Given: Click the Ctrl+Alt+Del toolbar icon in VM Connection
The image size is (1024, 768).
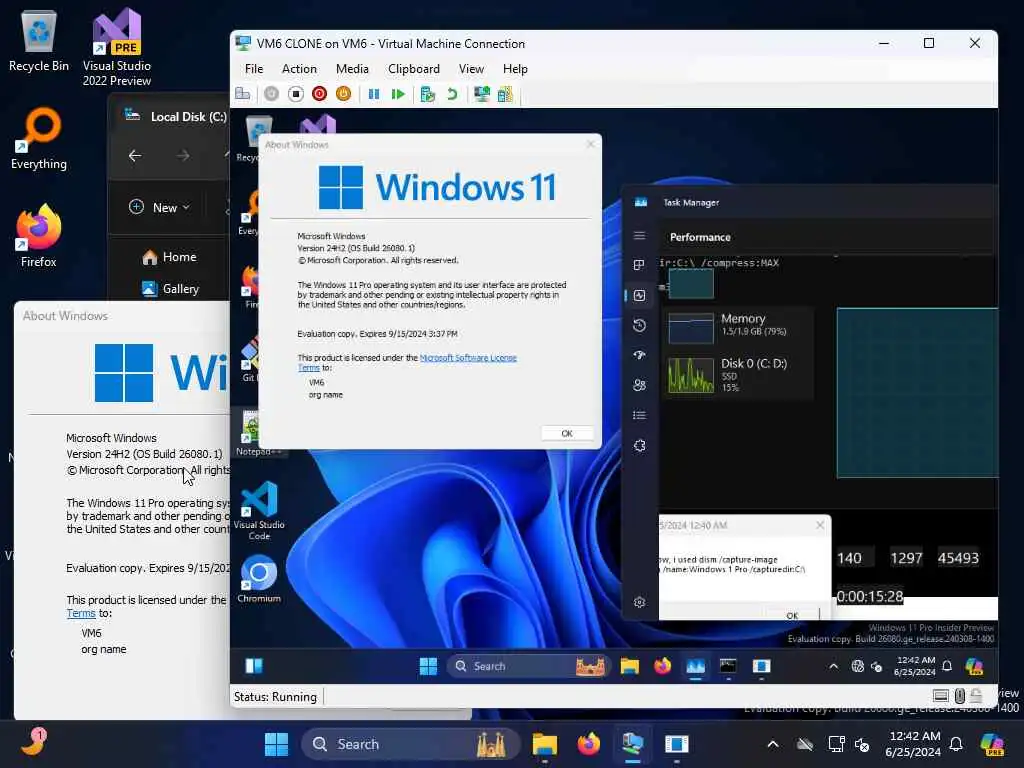Looking at the screenshot, I should click(242, 94).
